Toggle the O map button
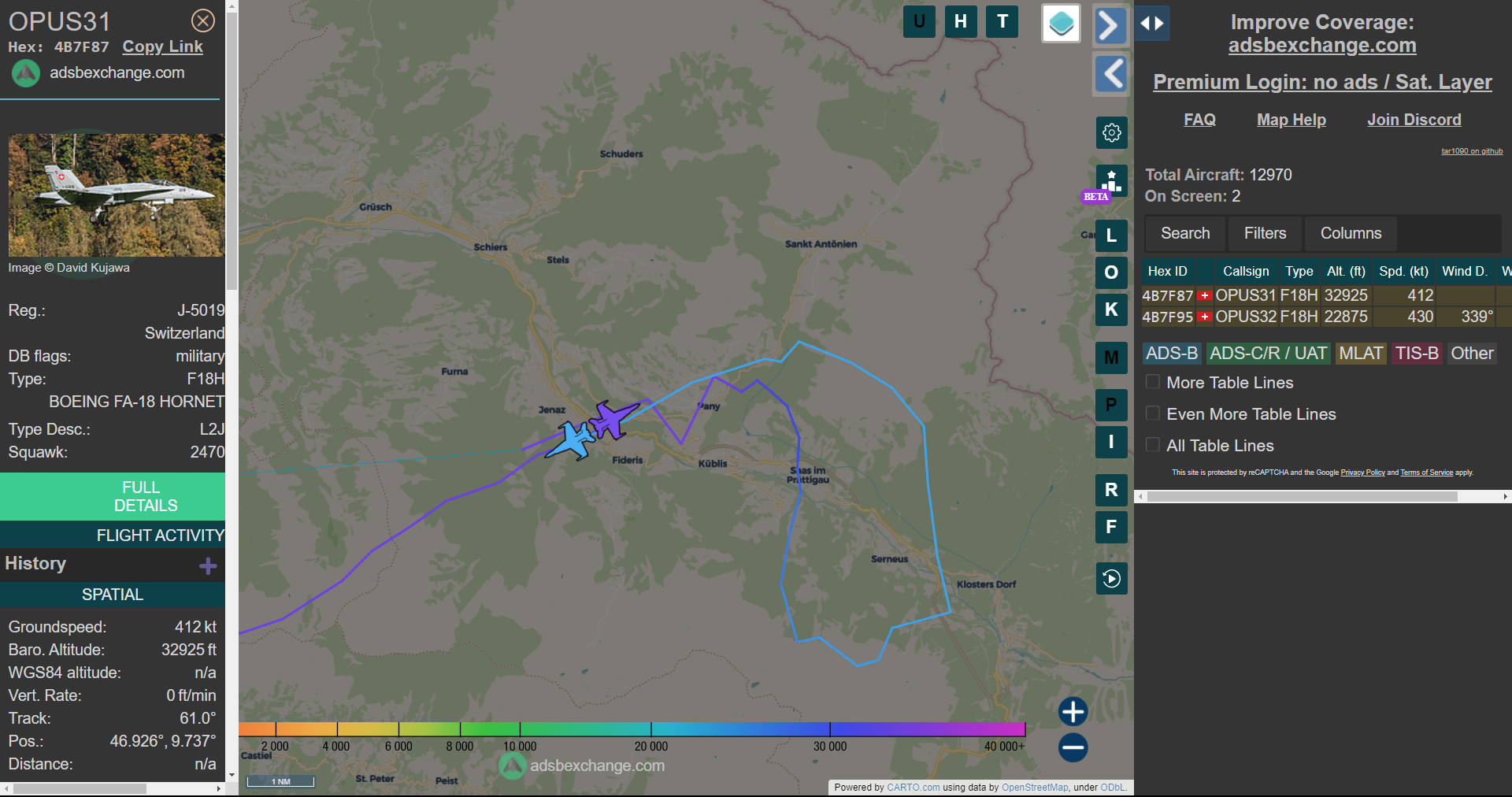 (x=1111, y=272)
